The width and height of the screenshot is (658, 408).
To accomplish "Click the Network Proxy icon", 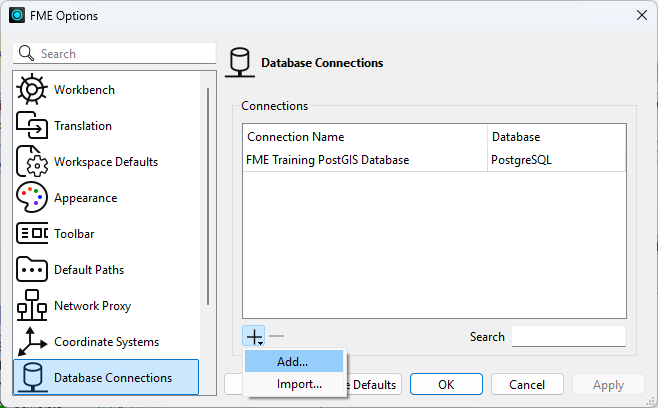I will [x=32, y=305].
